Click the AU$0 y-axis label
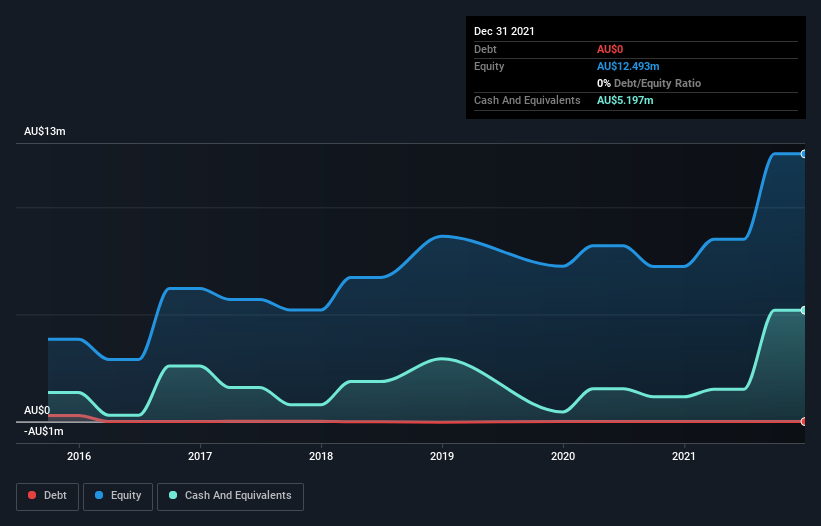821x526 pixels. (37, 410)
